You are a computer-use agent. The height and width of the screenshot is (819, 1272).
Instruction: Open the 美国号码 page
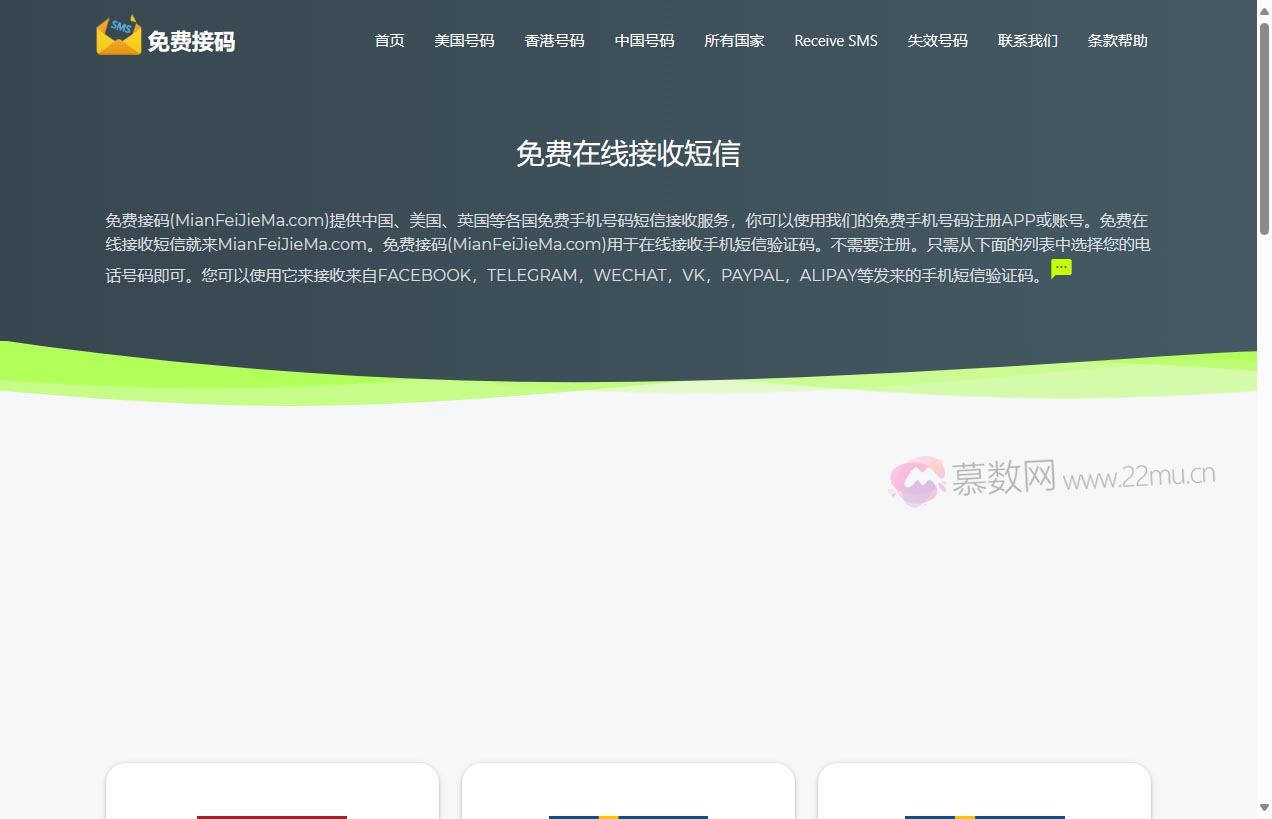(464, 41)
